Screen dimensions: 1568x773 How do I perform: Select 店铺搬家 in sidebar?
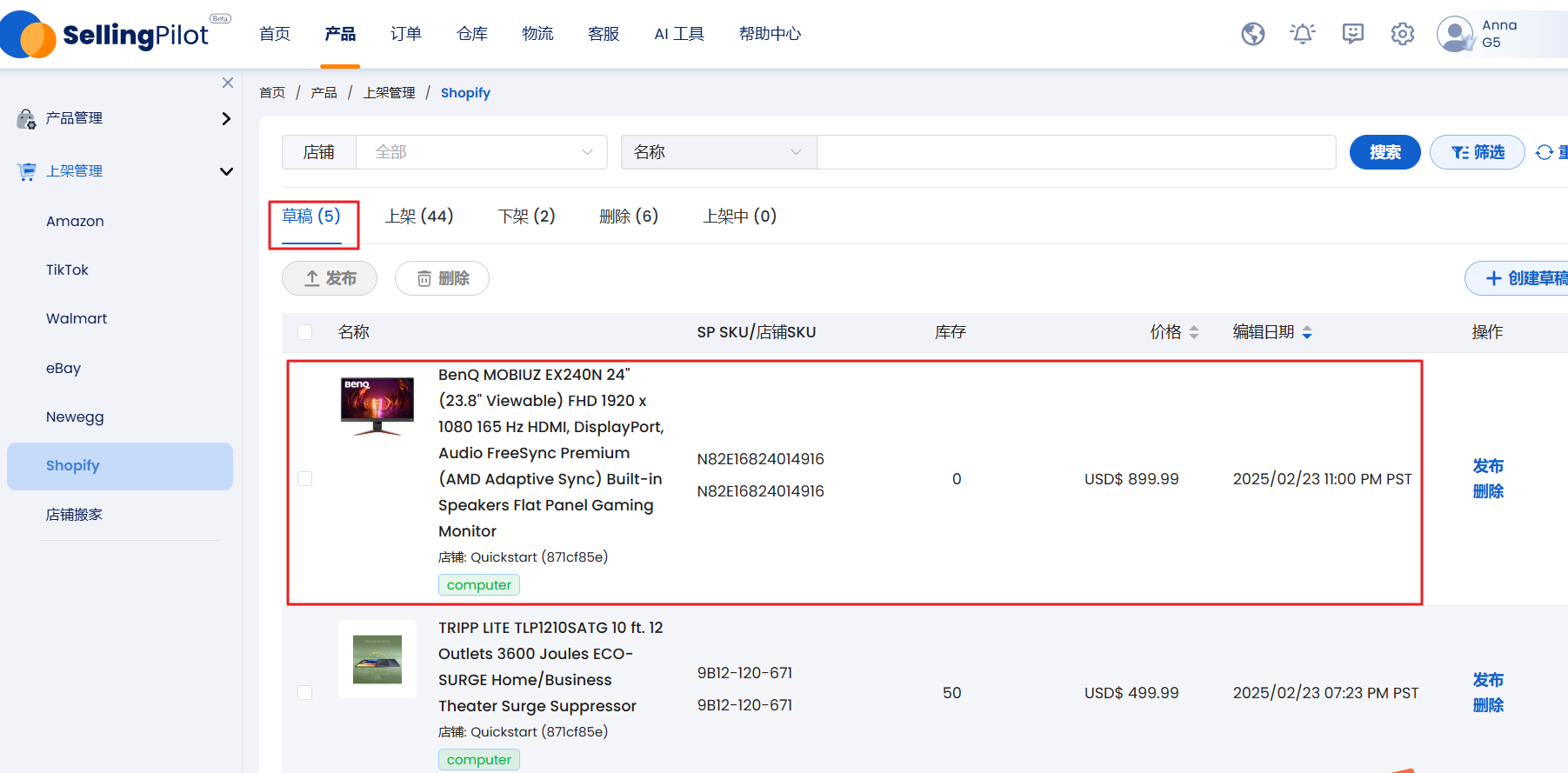click(74, 515)
